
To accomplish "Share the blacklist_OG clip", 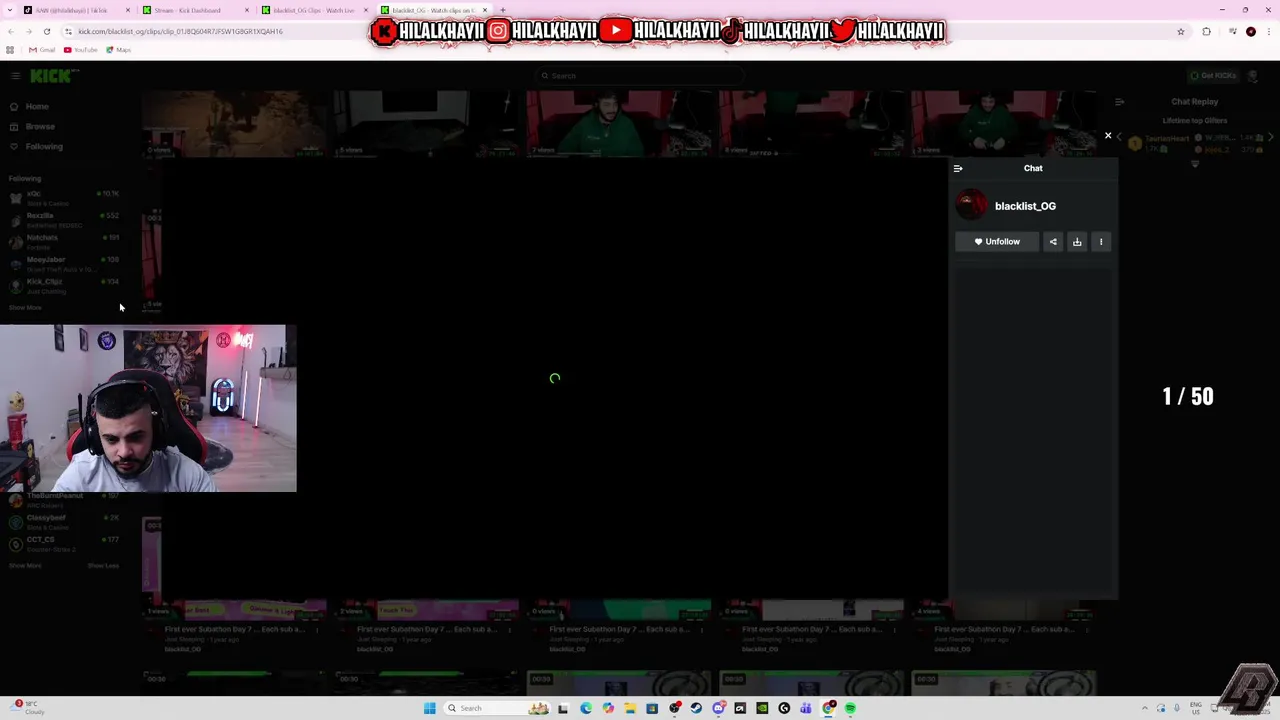I will click(x=1053, y=242).
